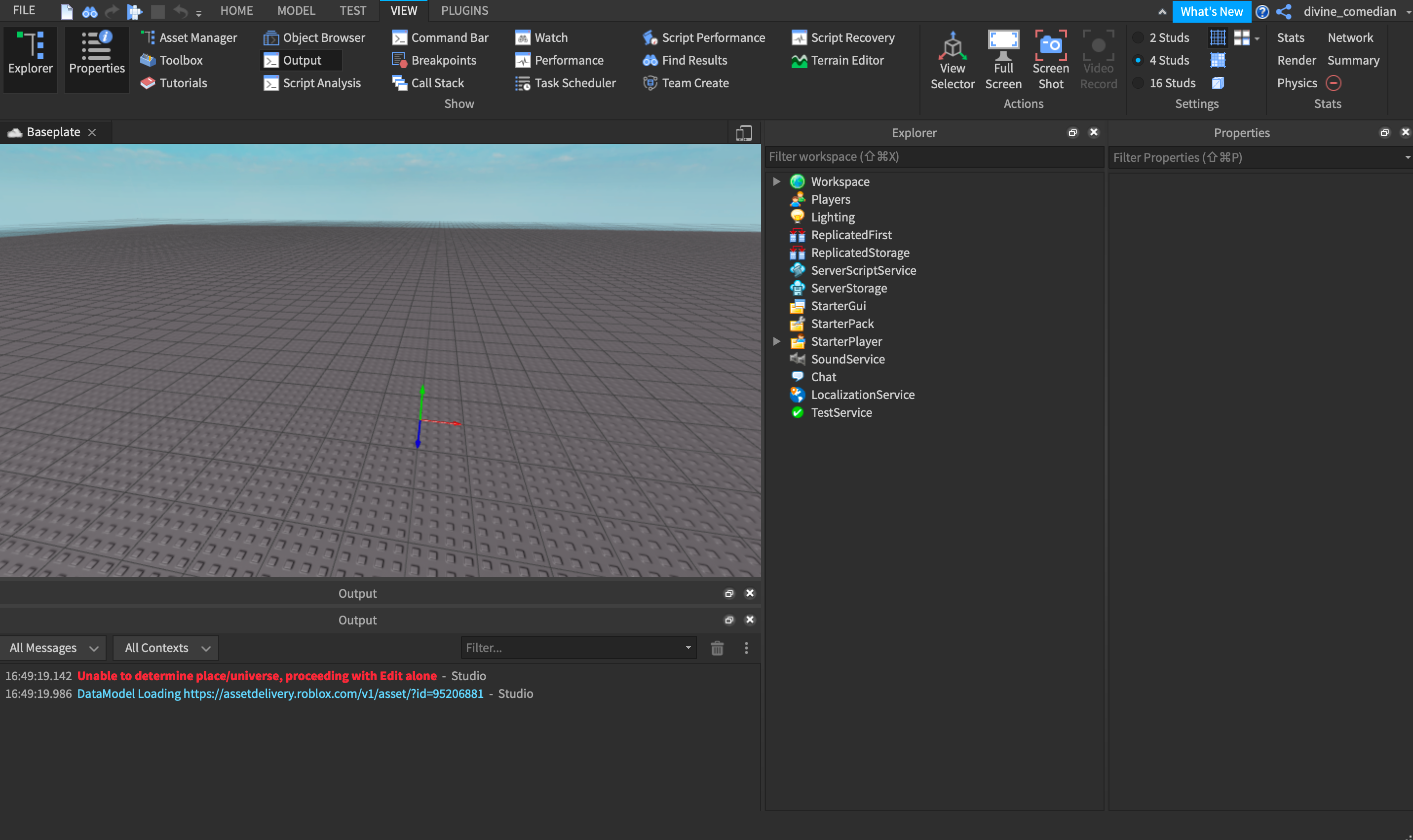Open the All Messages dropdown
The image size is (1413, 840).
(x=53, y=648)
